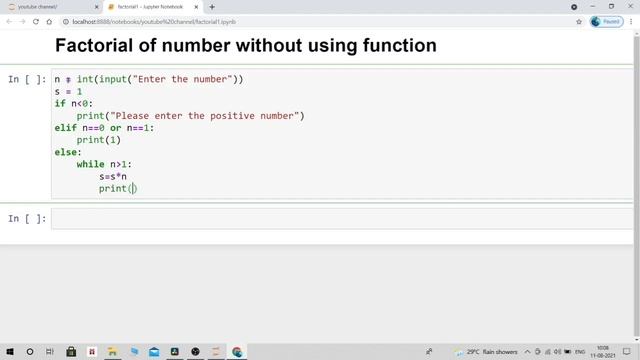The width and height of the screenshot is (640, 360).
Task: Click the "s=s*n" line
Action: (x=113, y=177)
